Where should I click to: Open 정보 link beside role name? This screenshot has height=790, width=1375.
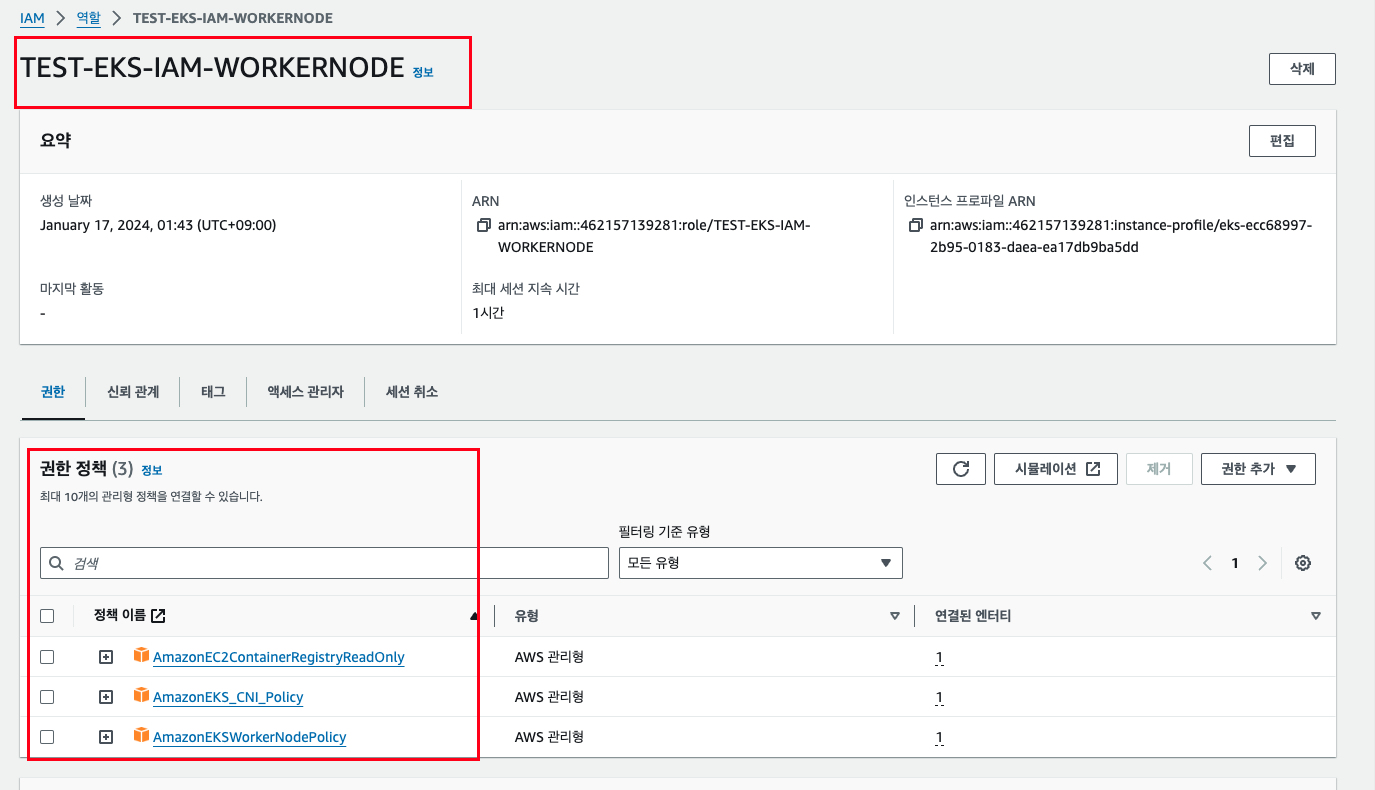pyautogui.click(x=423, y=72)
